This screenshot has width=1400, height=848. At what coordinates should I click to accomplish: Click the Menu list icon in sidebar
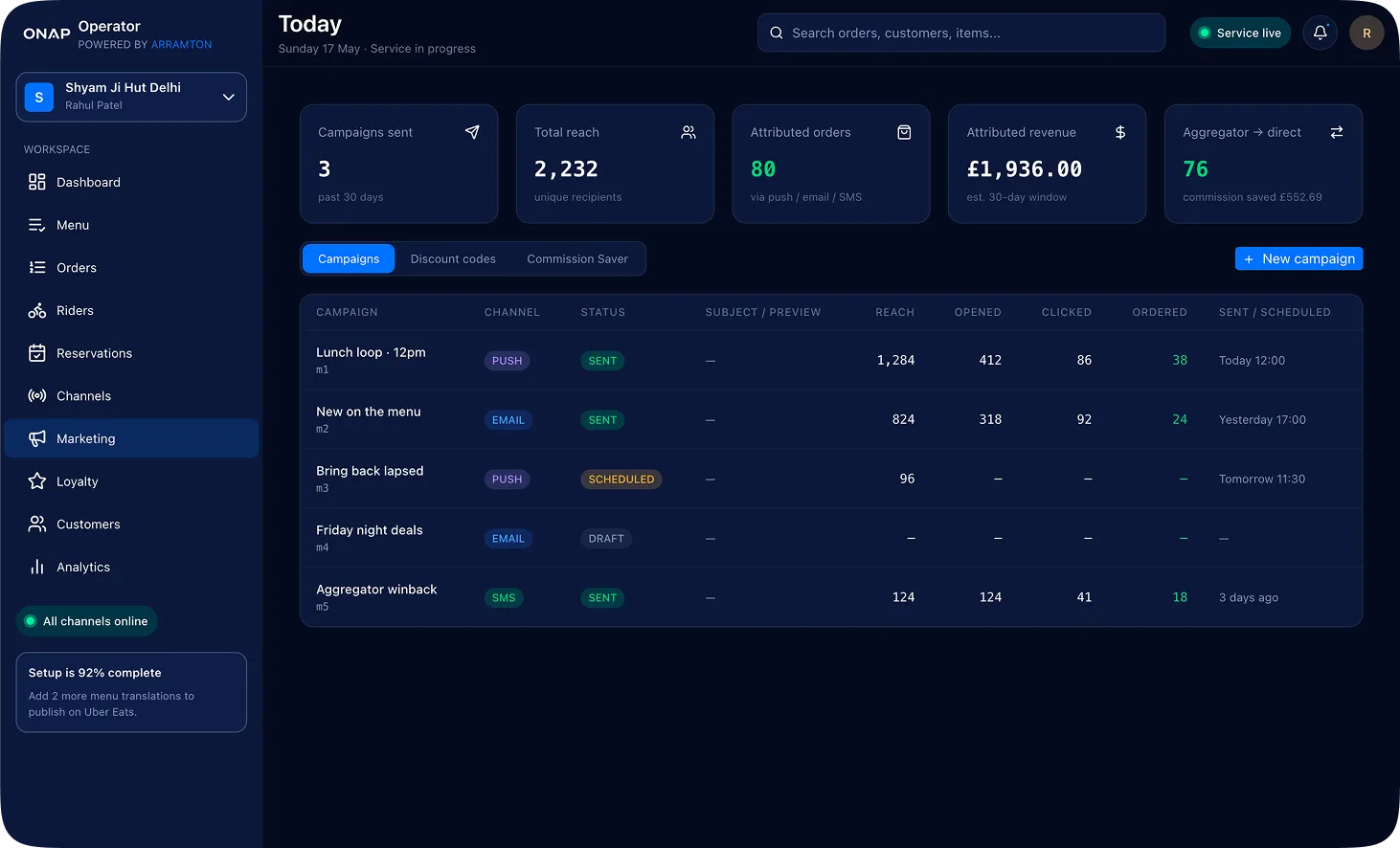(x=37, y=225)
